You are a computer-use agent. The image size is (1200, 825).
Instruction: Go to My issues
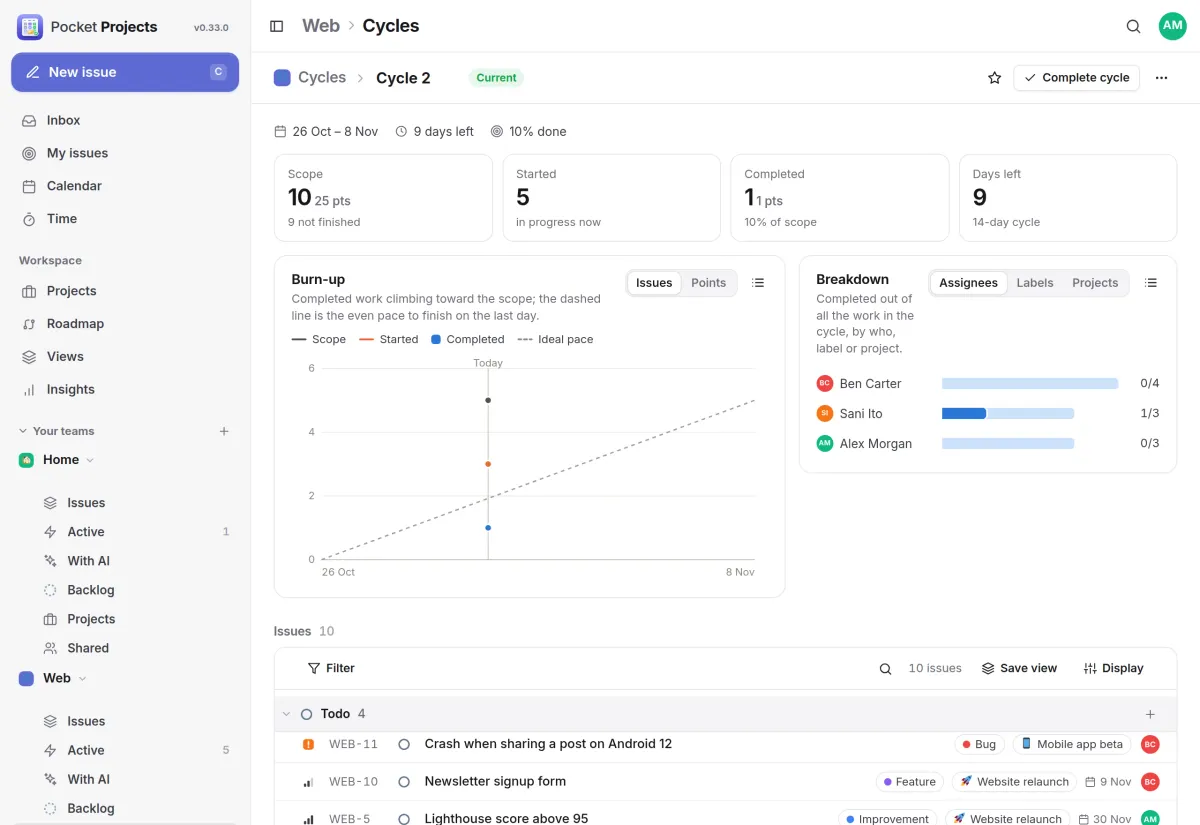click(x=125, y=153)
